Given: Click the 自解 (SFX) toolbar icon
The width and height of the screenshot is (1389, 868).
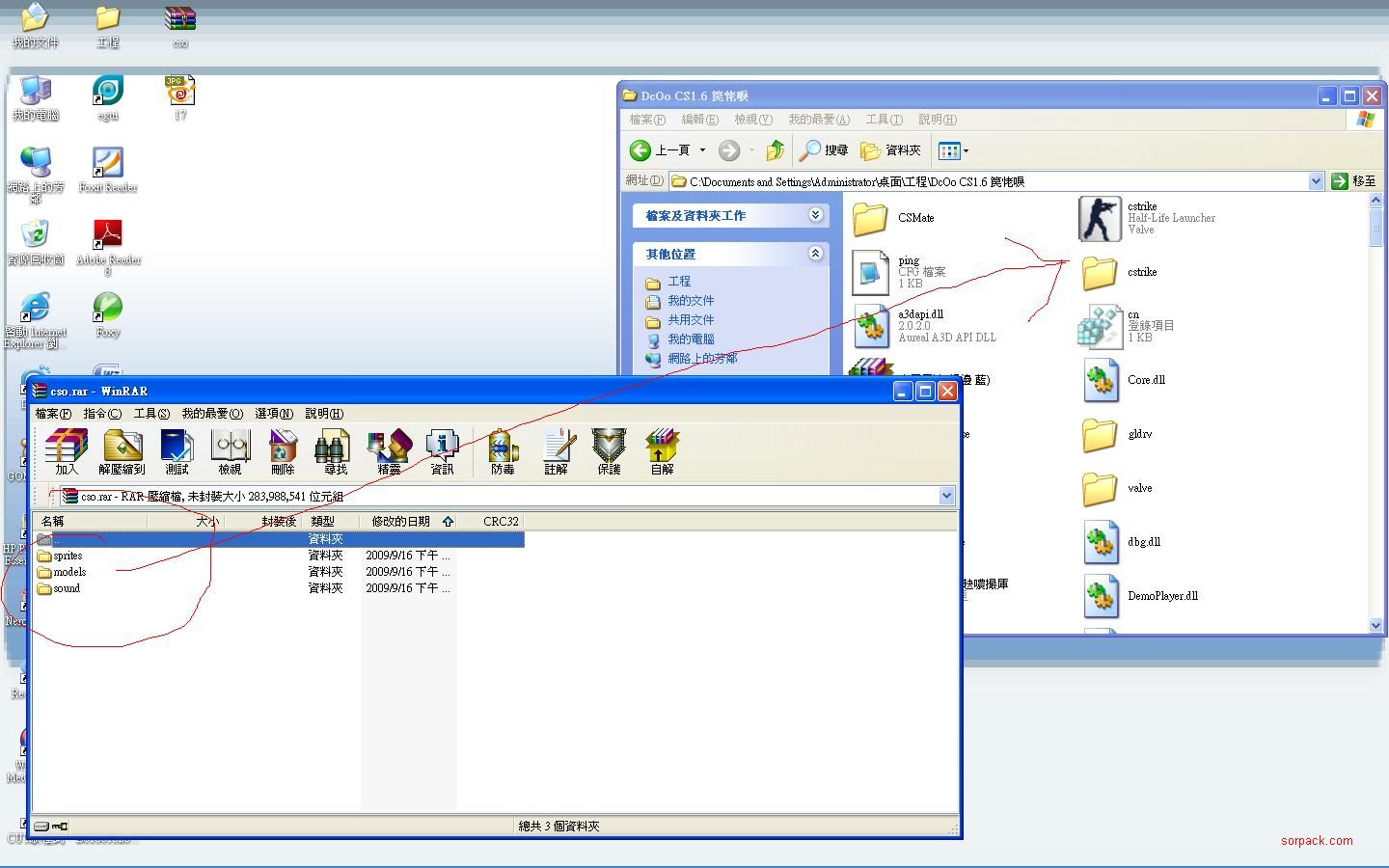Looking at the screenshot, I should click(x=662, y=449).
